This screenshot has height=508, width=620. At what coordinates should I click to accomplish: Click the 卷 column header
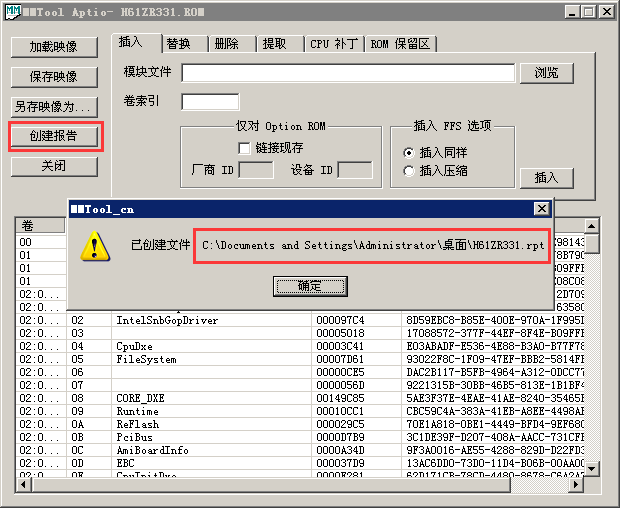click(41, 225)
